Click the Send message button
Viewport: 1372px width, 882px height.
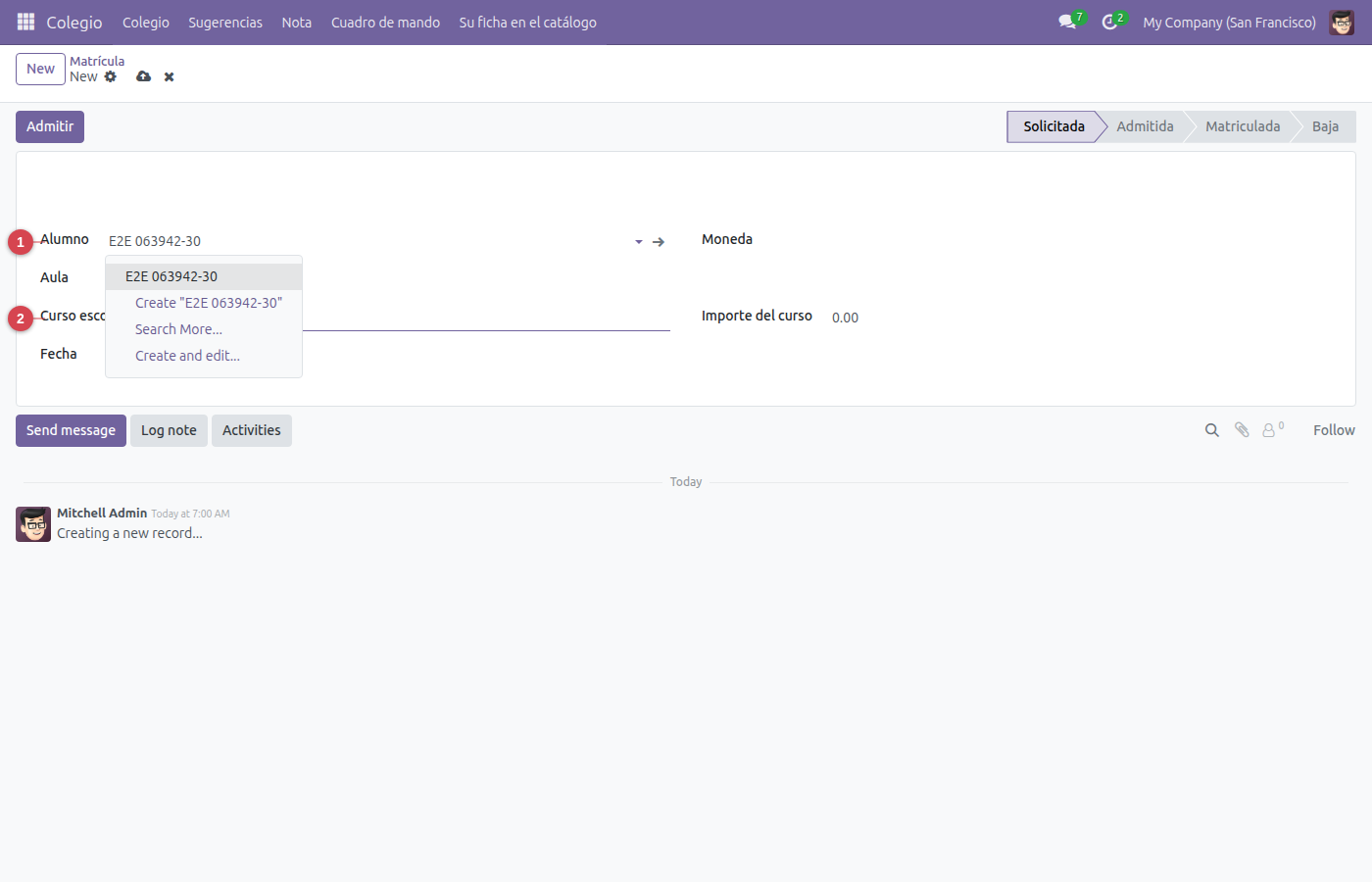pos(71,430)
